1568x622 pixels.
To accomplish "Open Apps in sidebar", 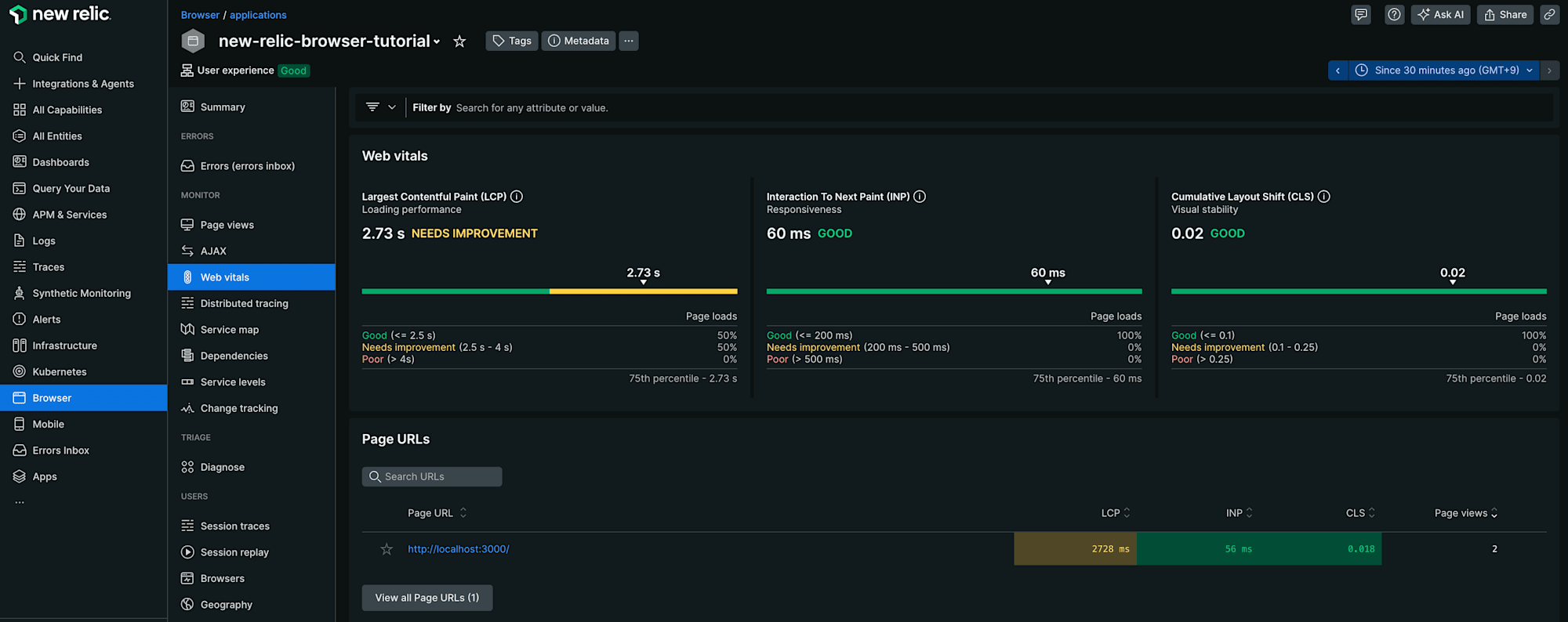I will tap(84, 477).
